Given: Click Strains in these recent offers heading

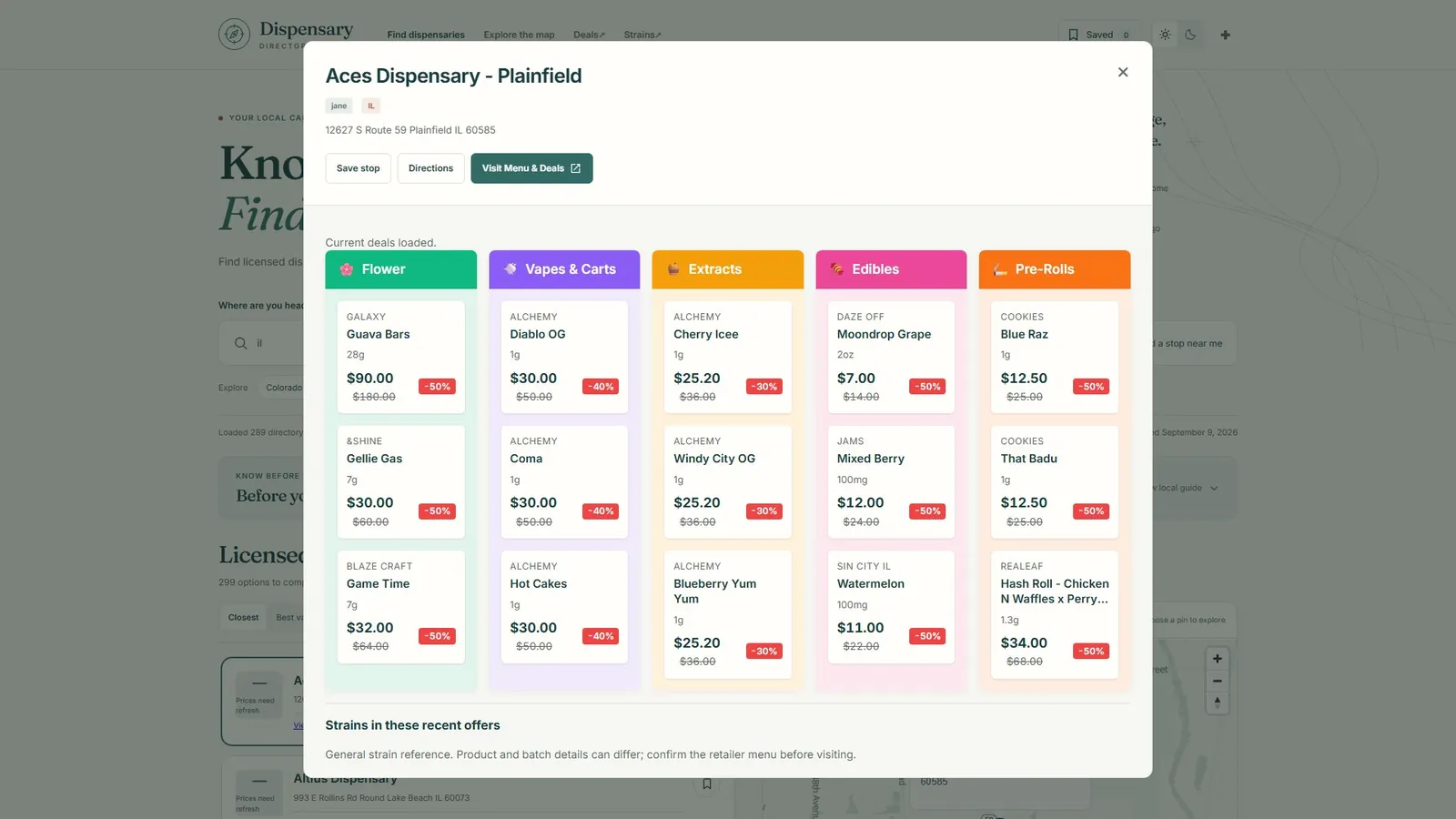Looking at the screenshot, I should click(413, 725).
